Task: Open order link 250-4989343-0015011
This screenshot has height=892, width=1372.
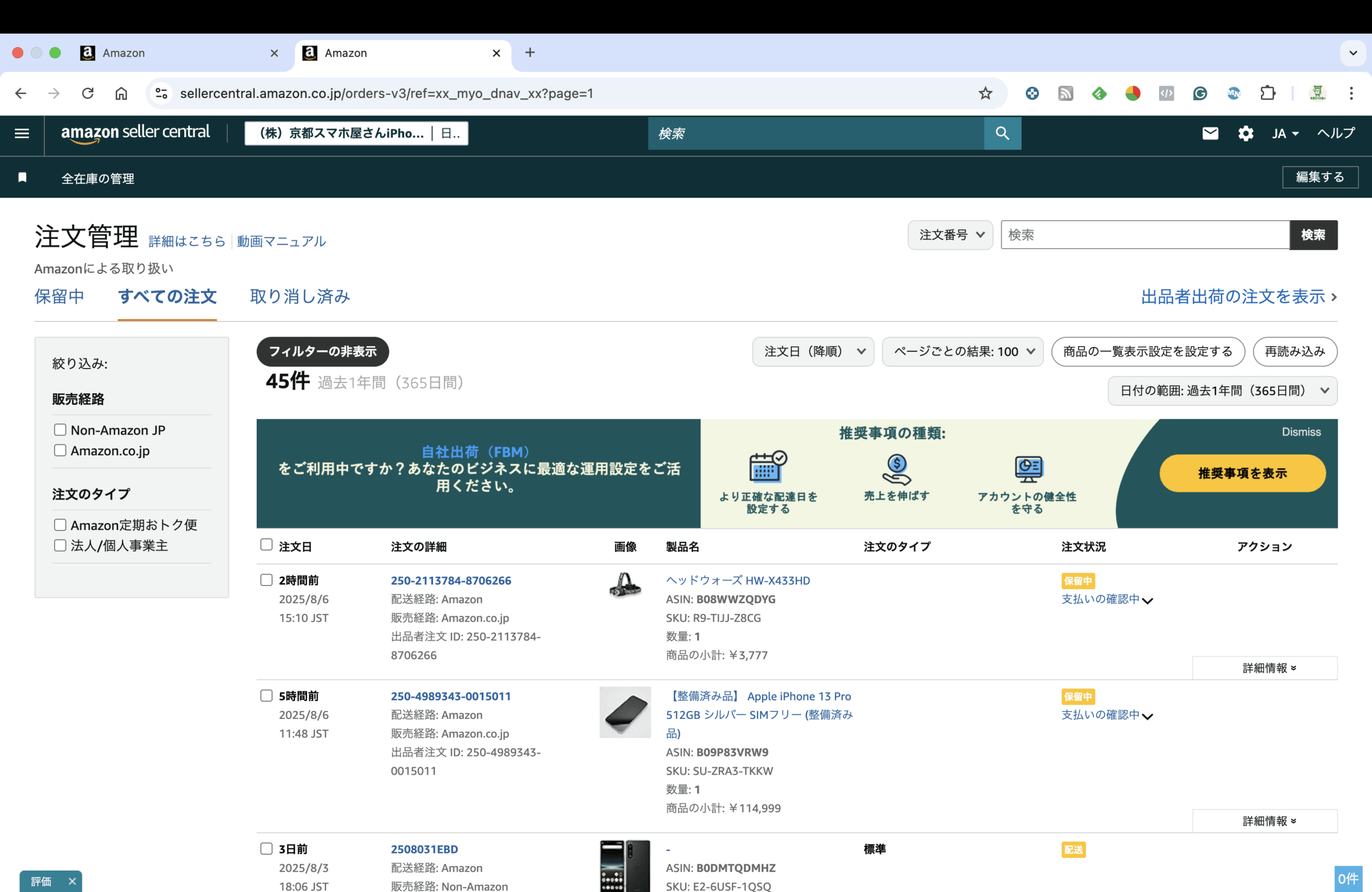Action: point(450,696)
